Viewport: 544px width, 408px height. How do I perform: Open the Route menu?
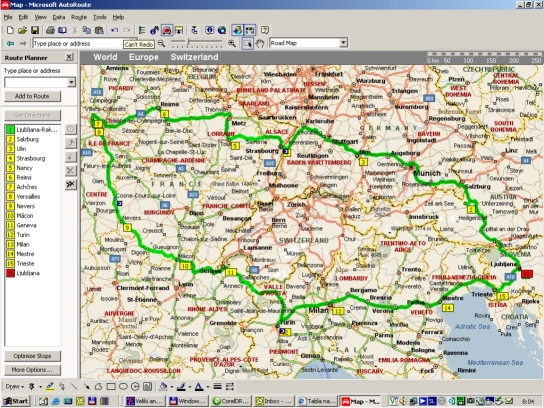click(79, 17)
